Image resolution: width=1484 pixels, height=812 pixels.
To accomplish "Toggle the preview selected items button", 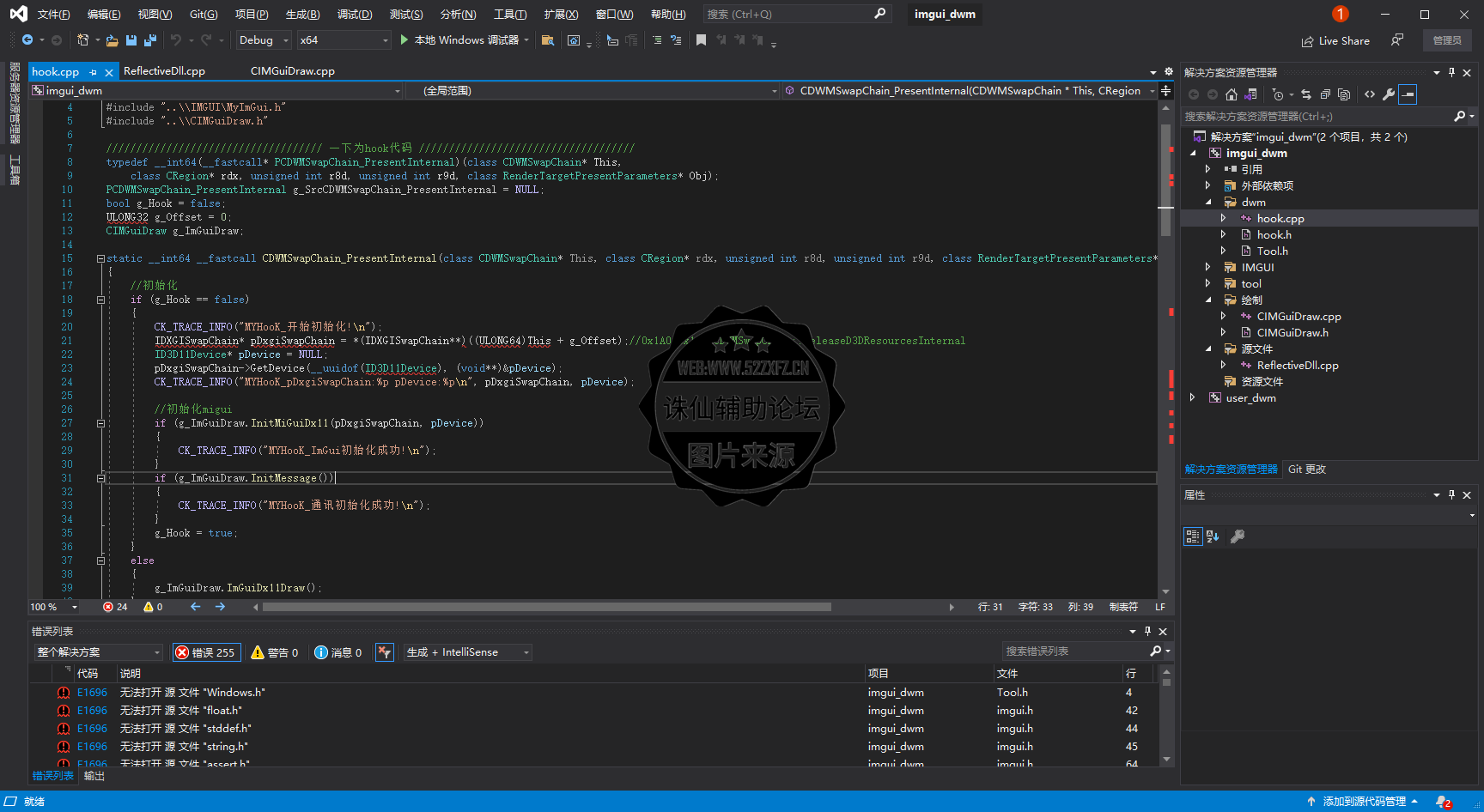I will [1408, 94].
